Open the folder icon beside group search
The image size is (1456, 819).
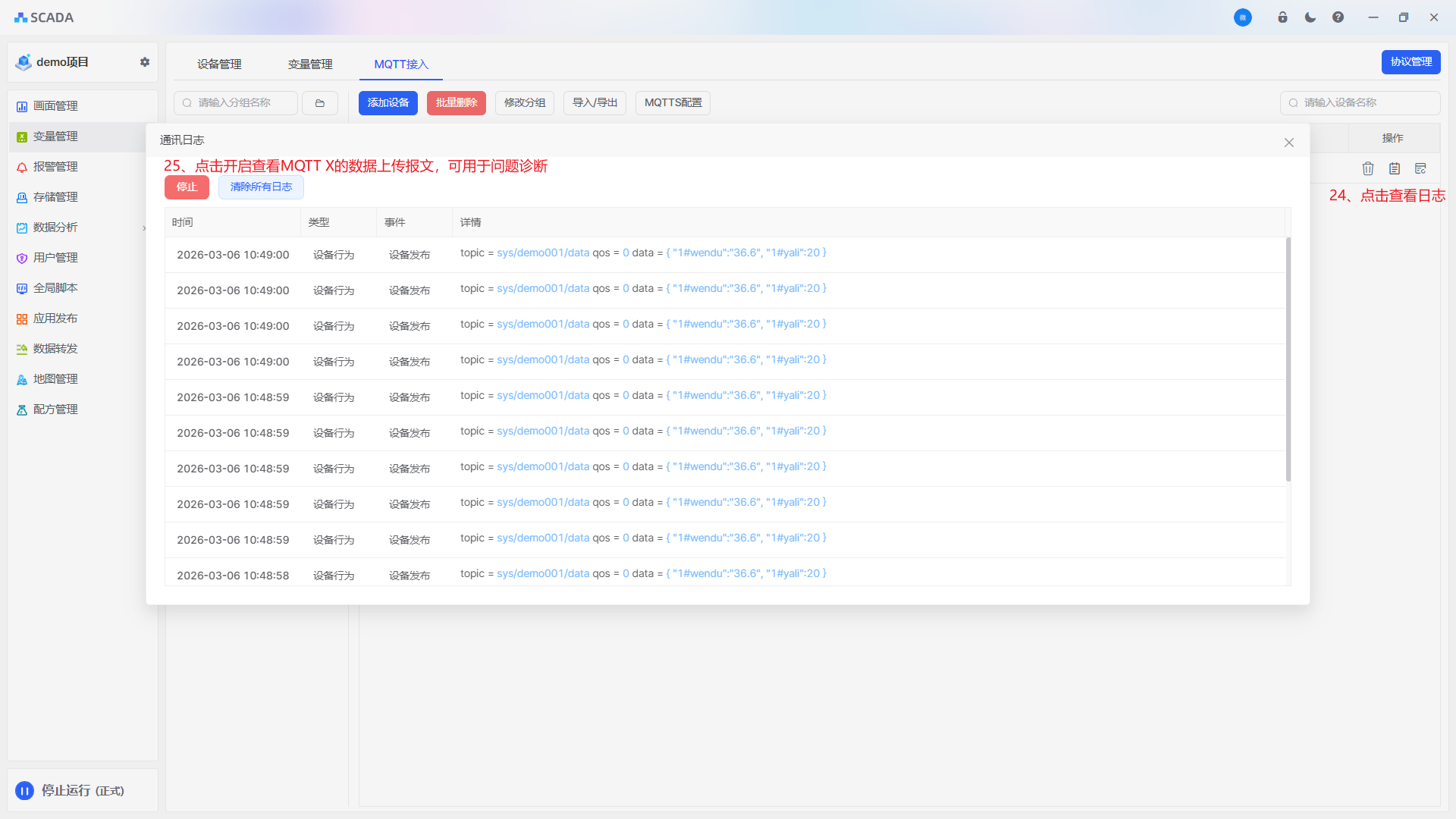pyautogui.click(x=320, y=103)
